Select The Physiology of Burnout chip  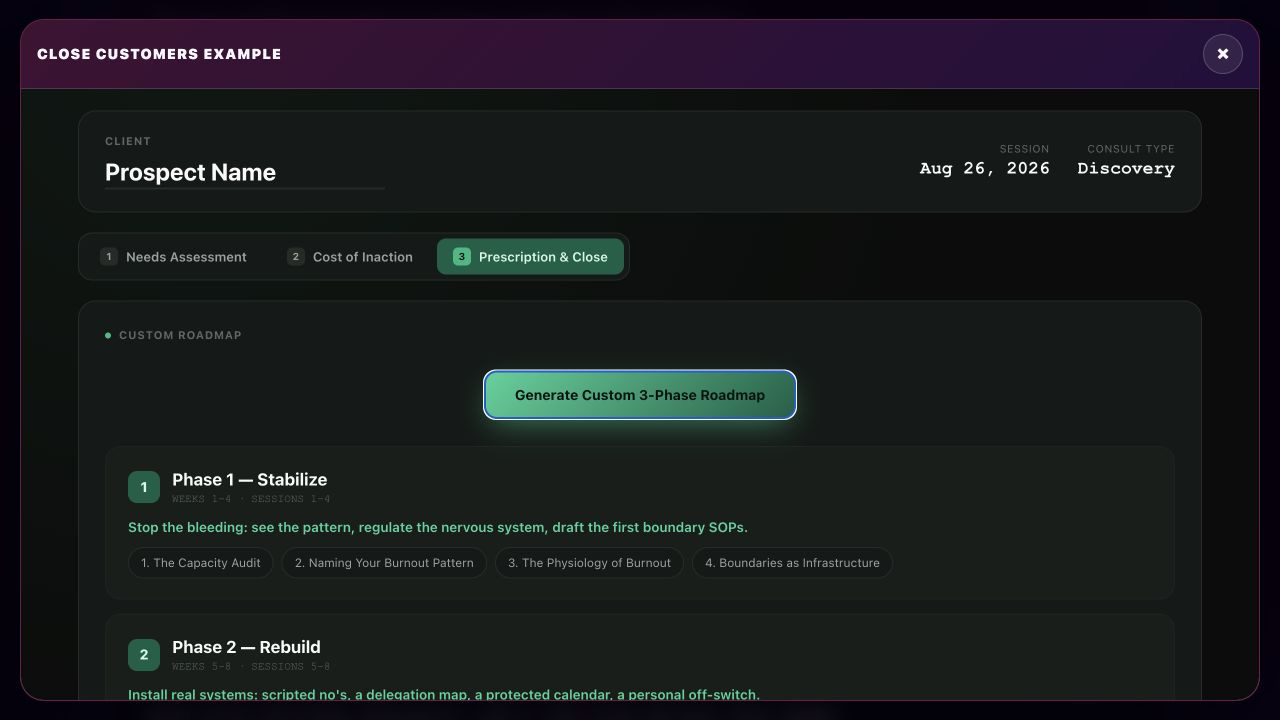pyautogui.click(x=589, y=563)
